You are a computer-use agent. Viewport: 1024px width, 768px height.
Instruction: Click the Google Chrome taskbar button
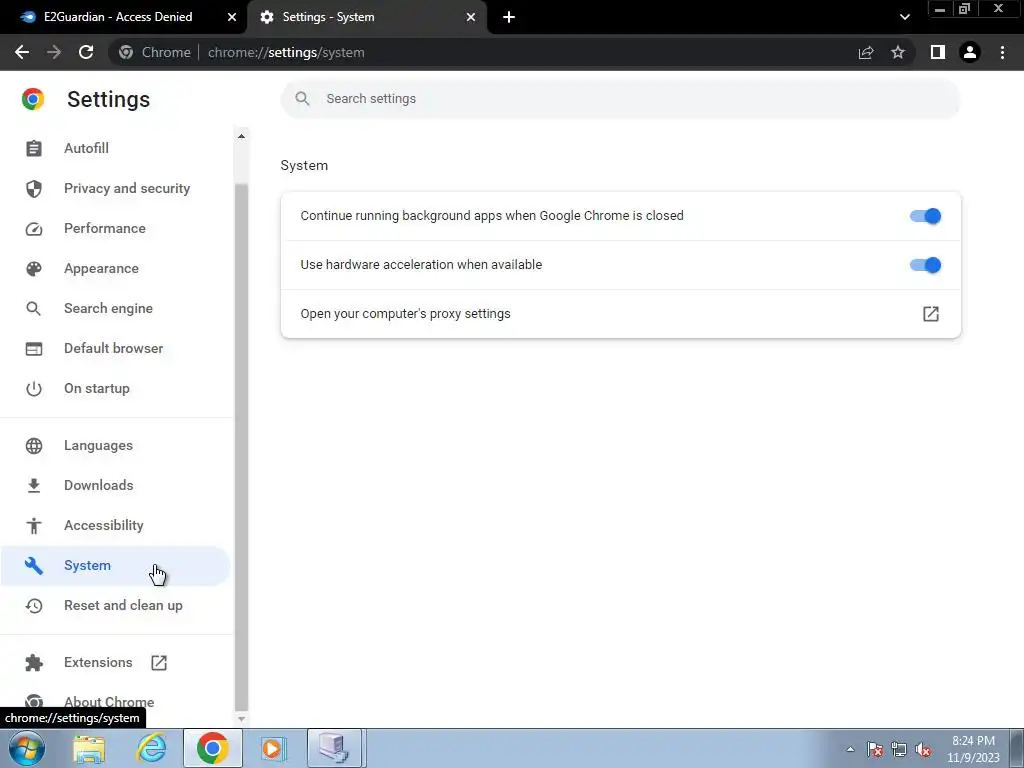pos(213,748)
